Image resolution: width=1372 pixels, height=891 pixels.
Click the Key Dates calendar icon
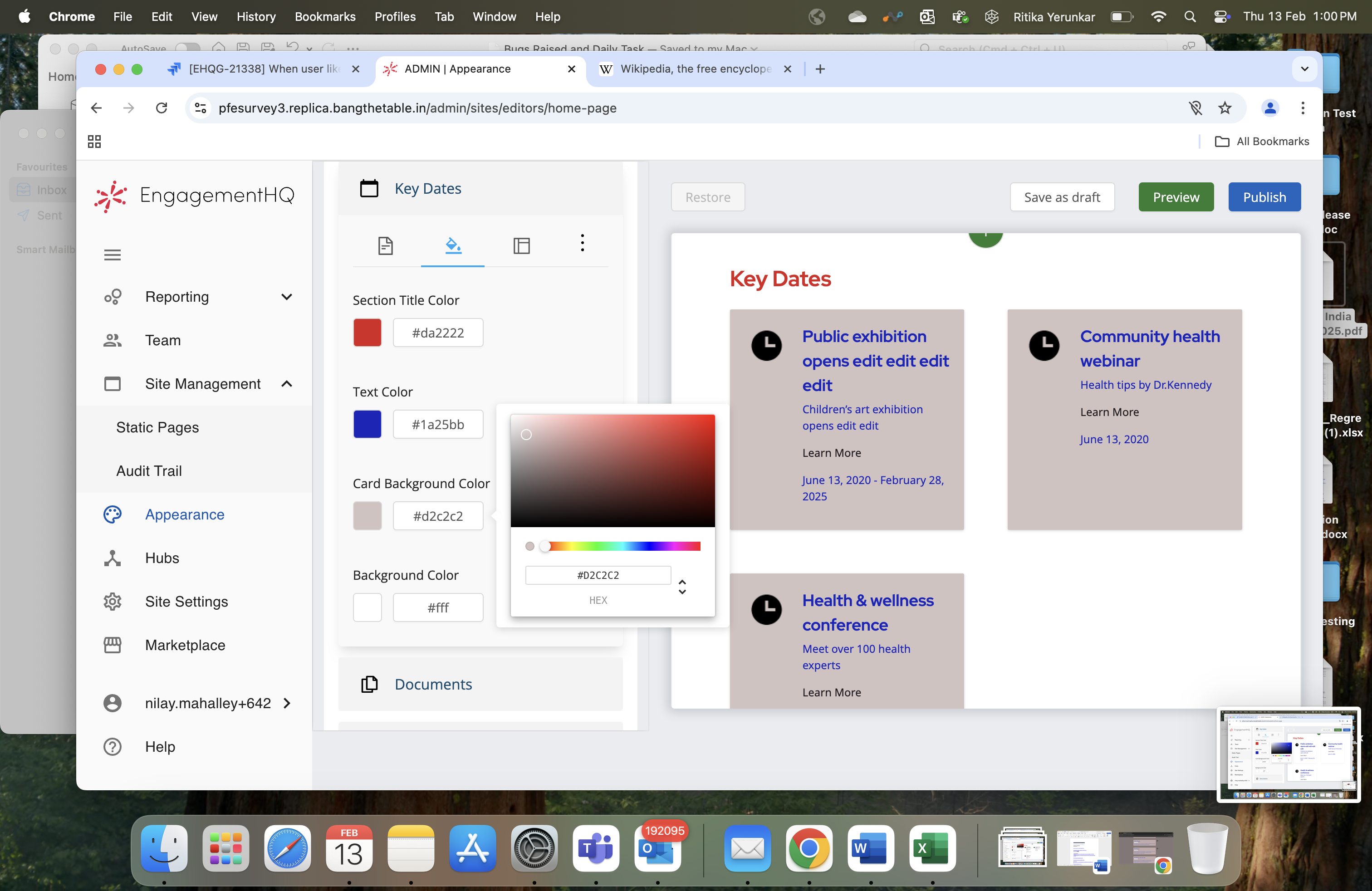(x=369, y=188)
